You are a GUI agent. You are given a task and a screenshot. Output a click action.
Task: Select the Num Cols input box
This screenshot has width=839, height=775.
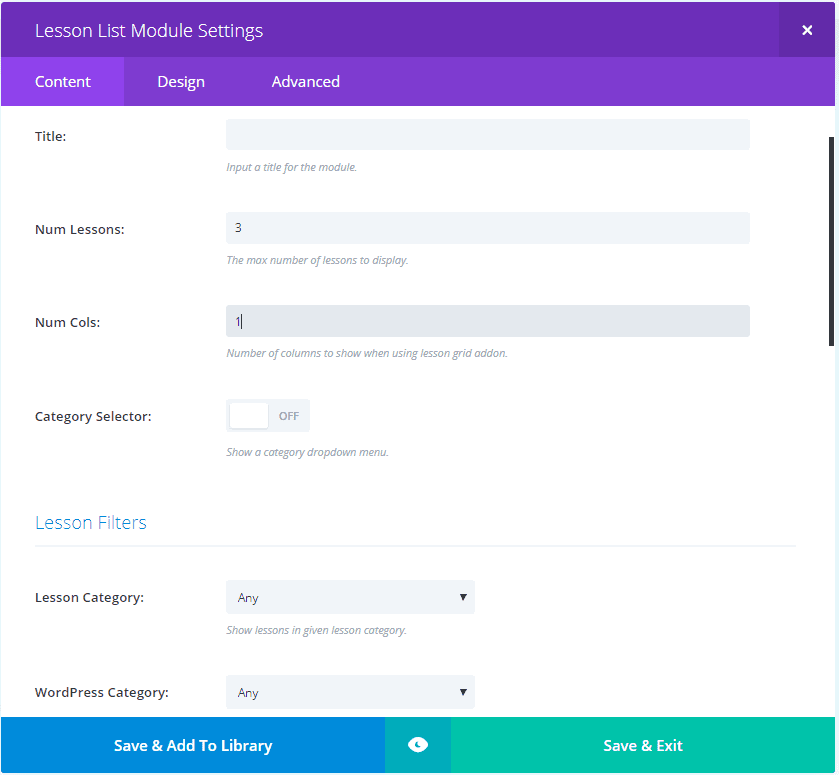tap(487, 321)
